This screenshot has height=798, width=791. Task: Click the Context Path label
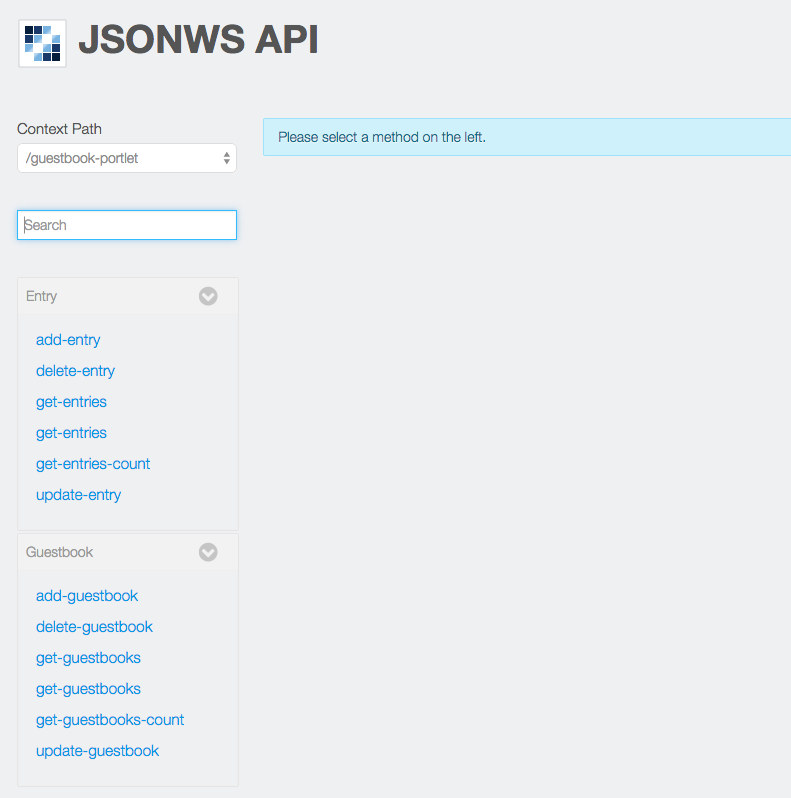[59, 129]
